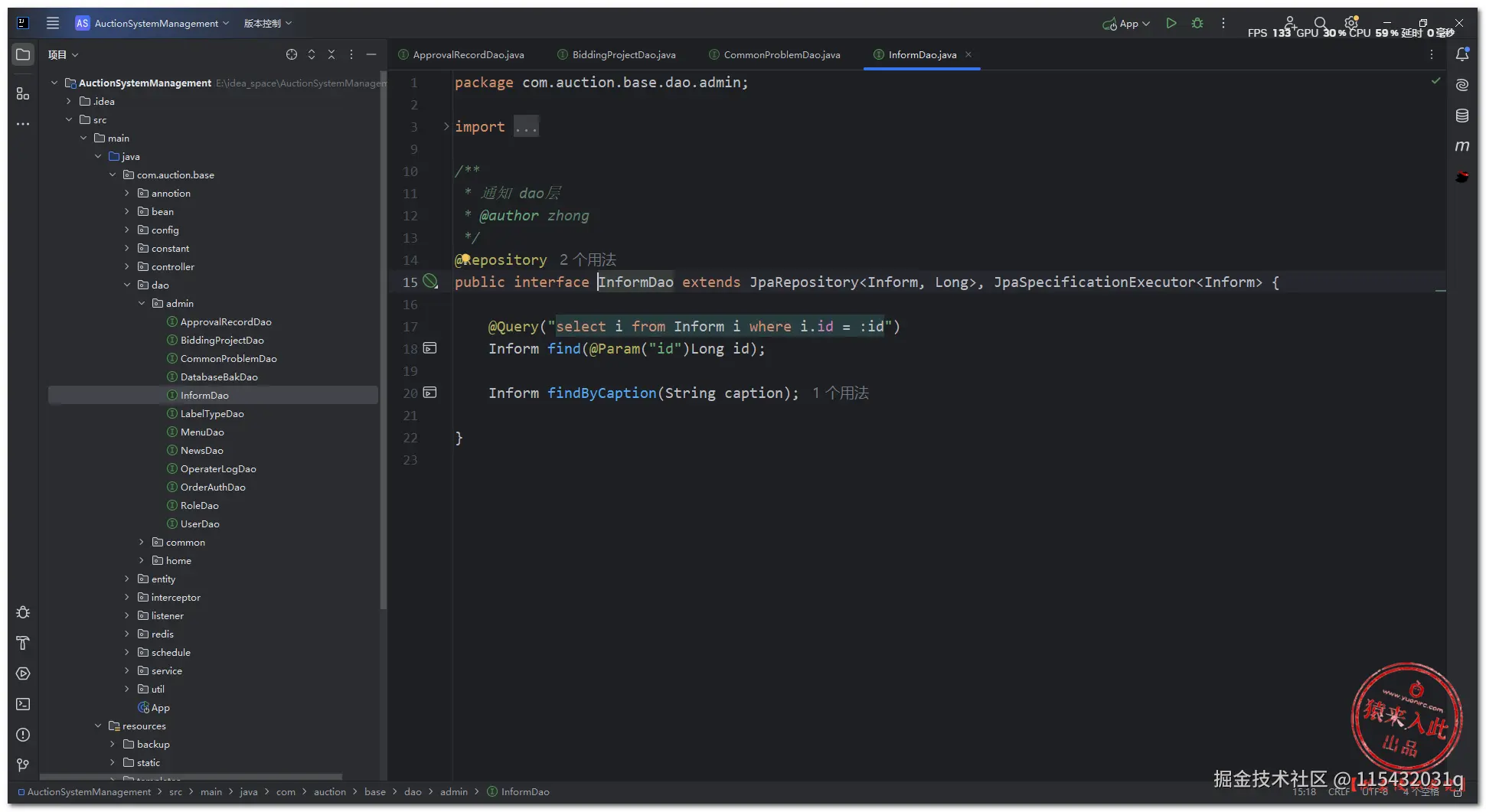The image size is (1486, 812).
Task: Open the AuctionSystemManagement project dropdown
Action: (152, 23)
